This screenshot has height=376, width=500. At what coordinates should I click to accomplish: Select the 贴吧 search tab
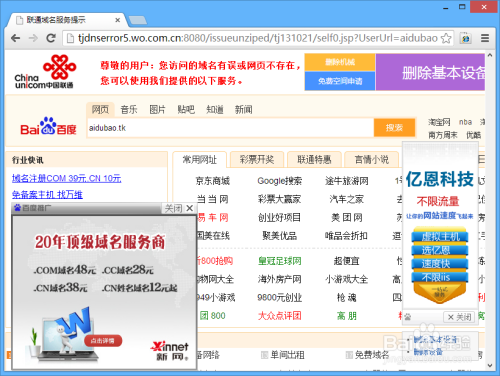(186, 109)
